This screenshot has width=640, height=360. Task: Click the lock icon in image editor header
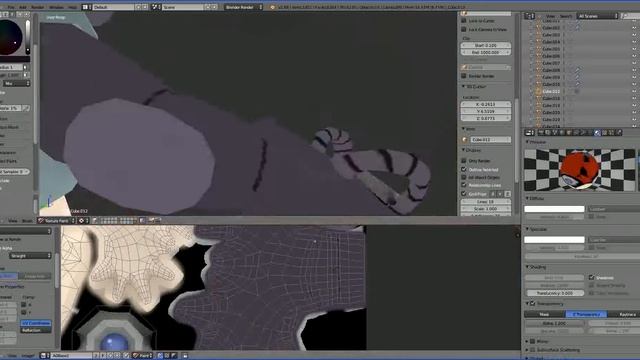click(185, 356)
